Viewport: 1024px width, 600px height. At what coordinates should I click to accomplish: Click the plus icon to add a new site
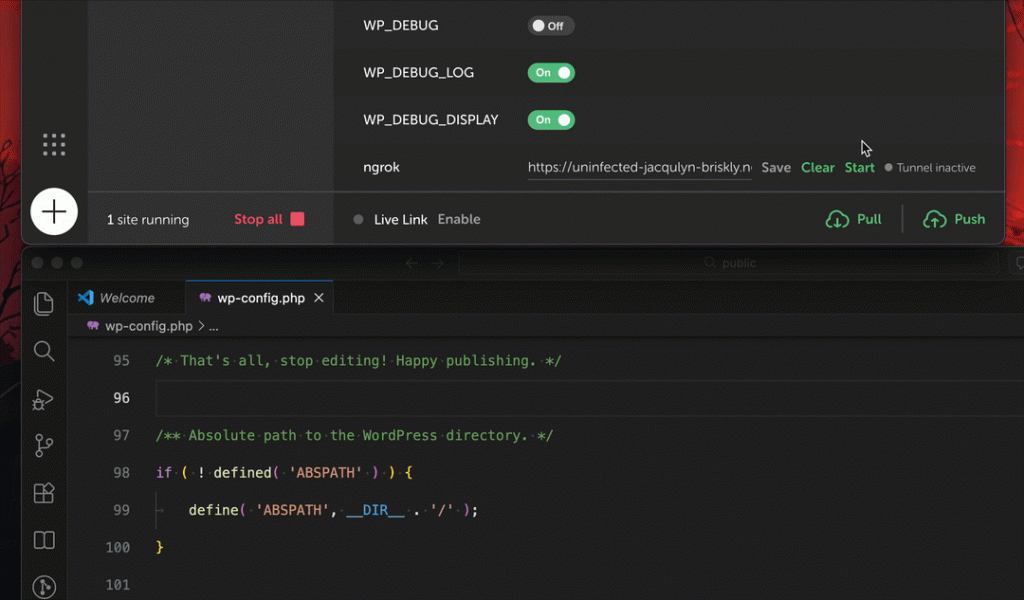54,211
